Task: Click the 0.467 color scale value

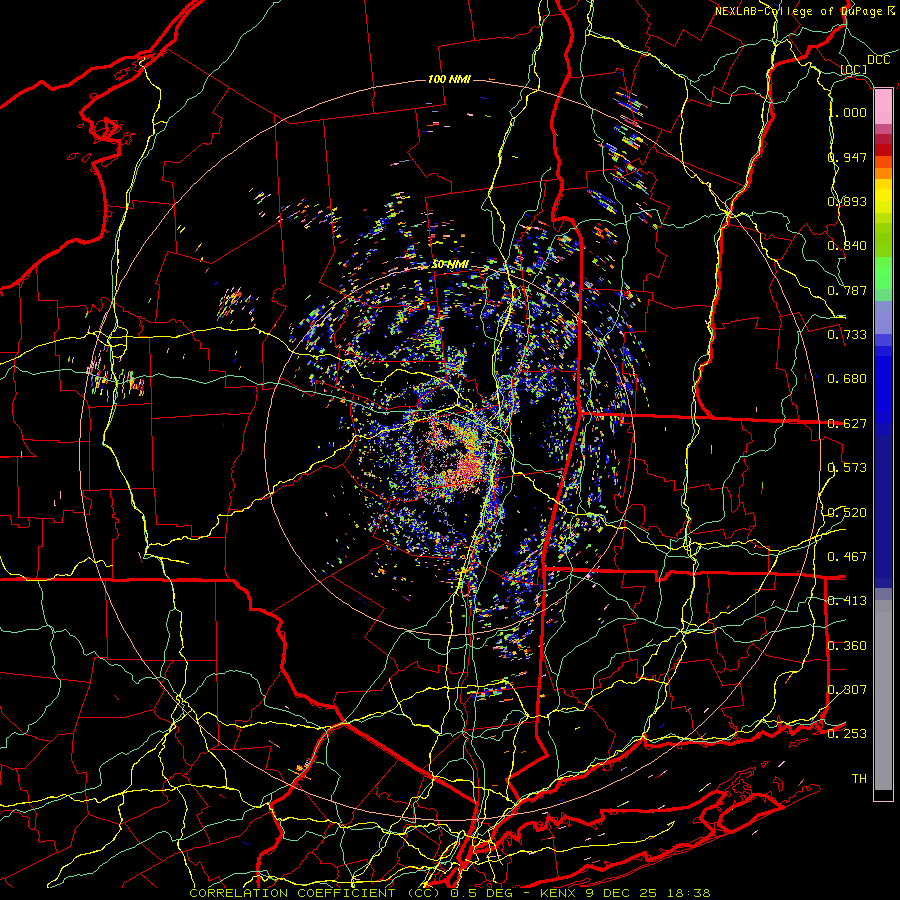Action: pyautogui.click(x=847, y=557)
